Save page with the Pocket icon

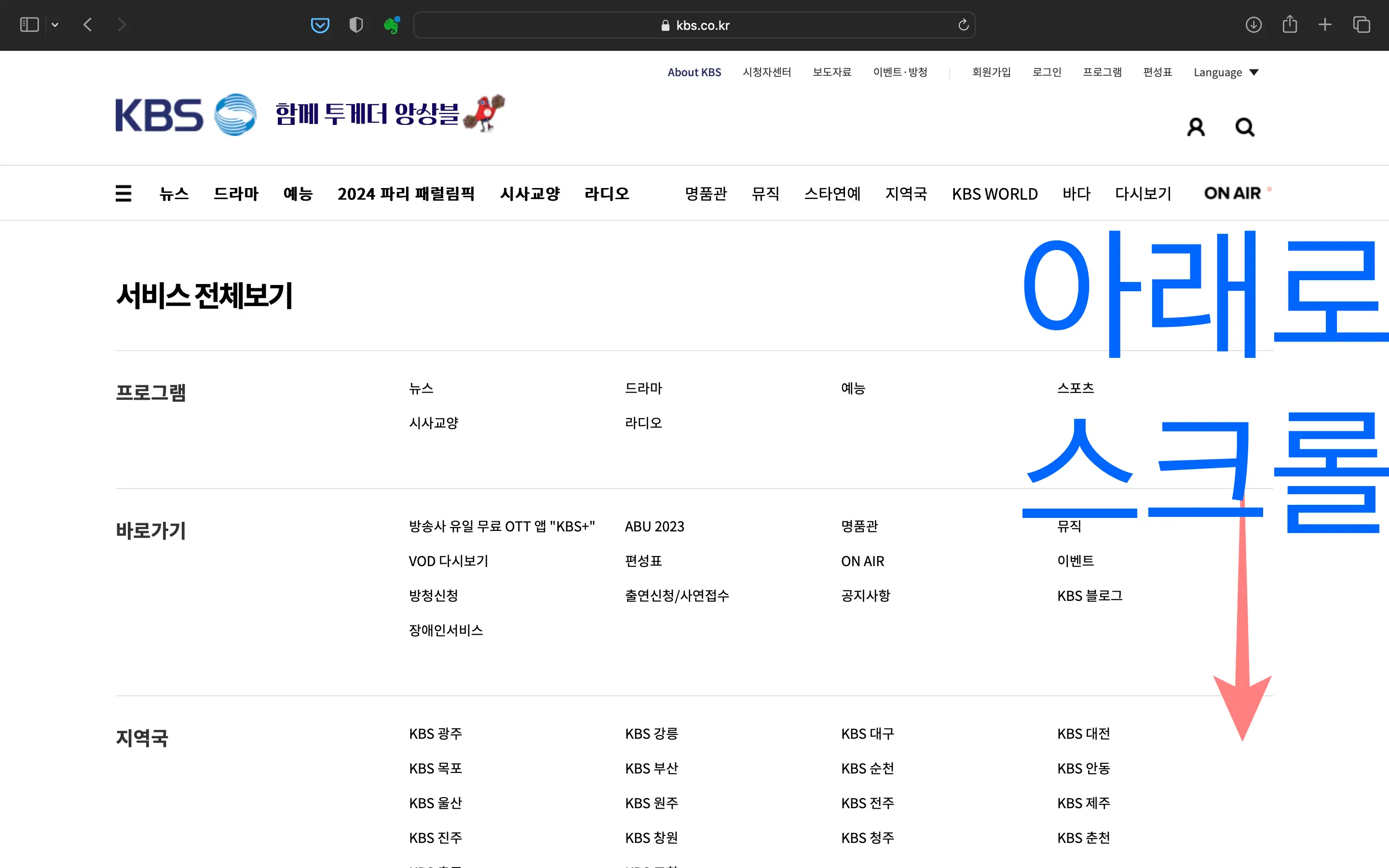tap(320, 25)
